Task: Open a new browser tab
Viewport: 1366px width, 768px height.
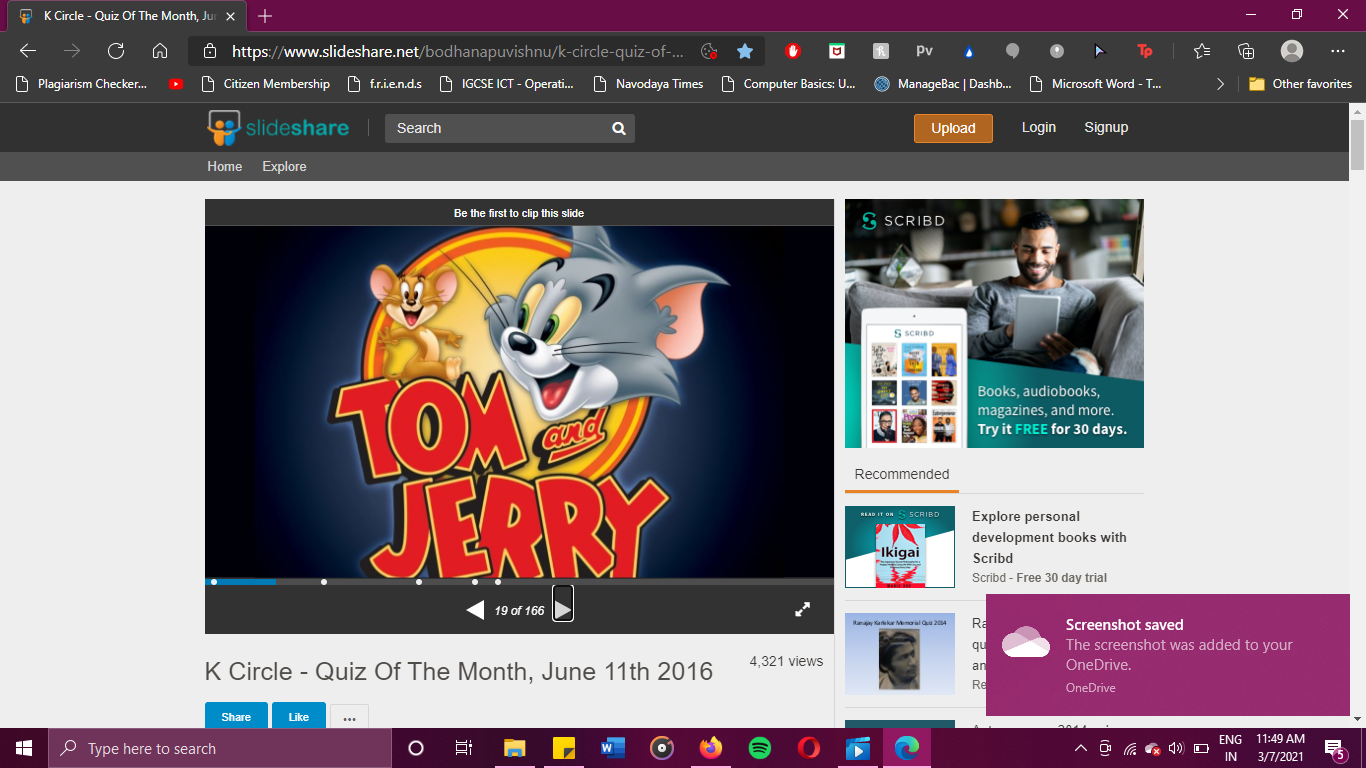Action: [x=265, y=16]
